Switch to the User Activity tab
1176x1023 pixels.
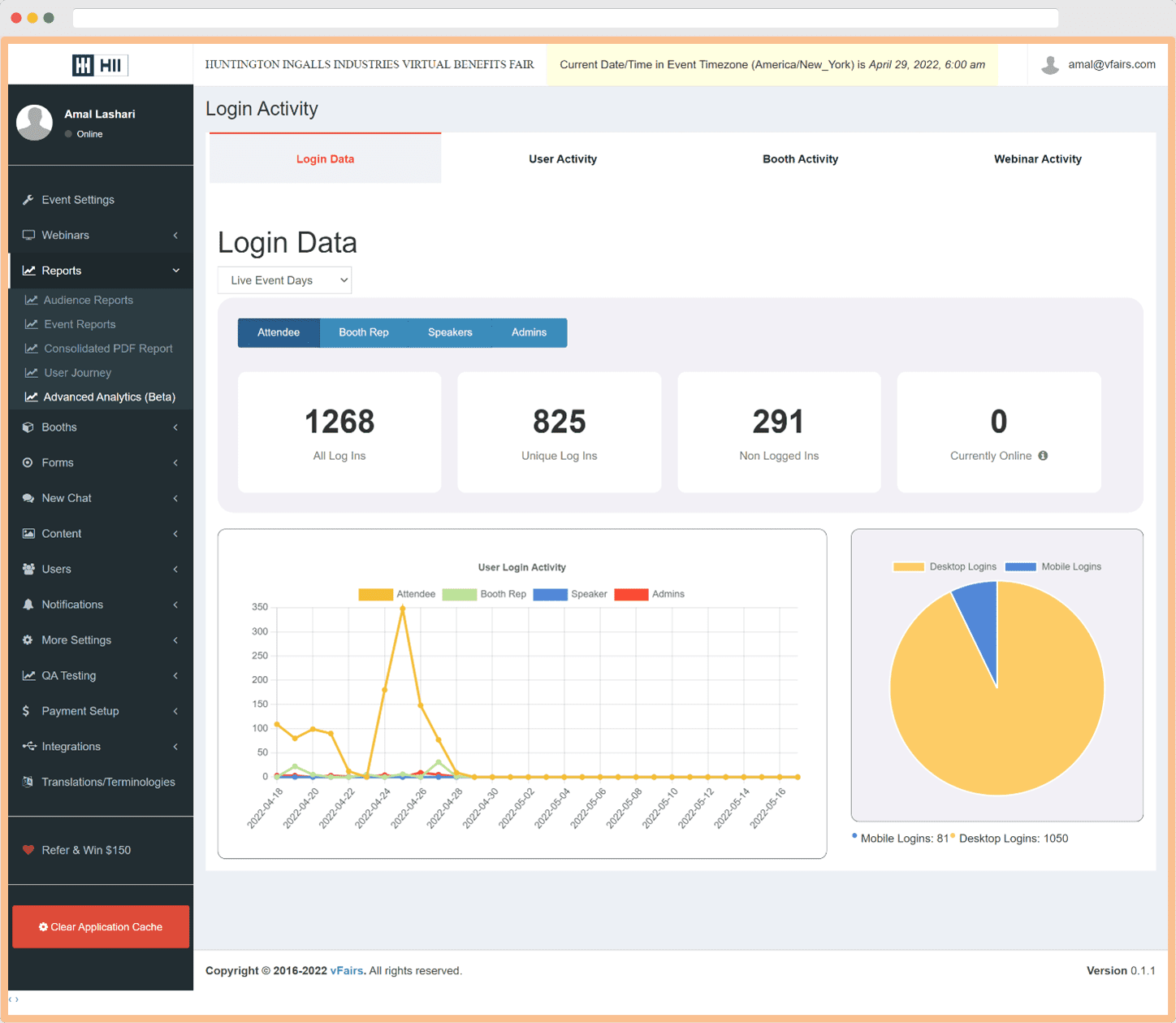(562, 158)
